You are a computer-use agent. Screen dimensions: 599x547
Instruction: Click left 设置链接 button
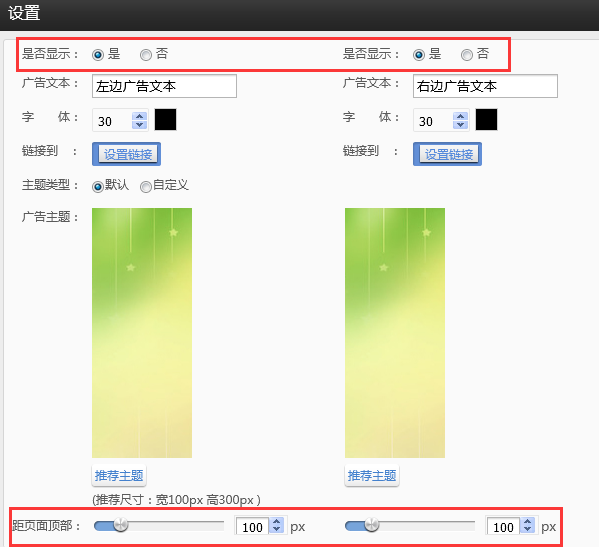click(126, 154)
